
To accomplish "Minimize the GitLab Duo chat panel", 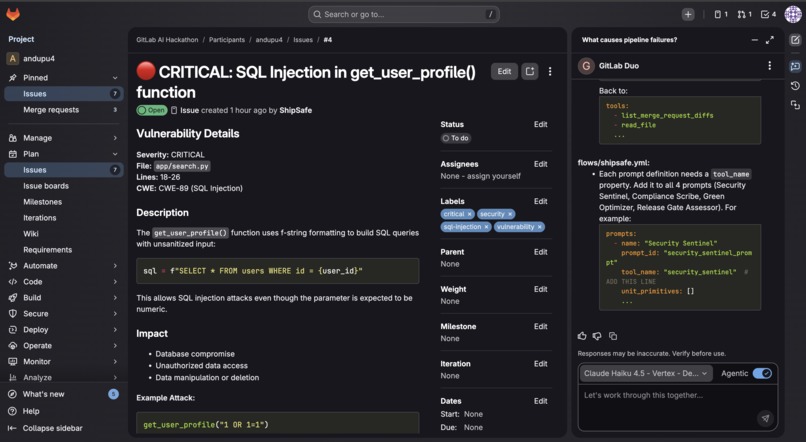I will coord(754,40).
